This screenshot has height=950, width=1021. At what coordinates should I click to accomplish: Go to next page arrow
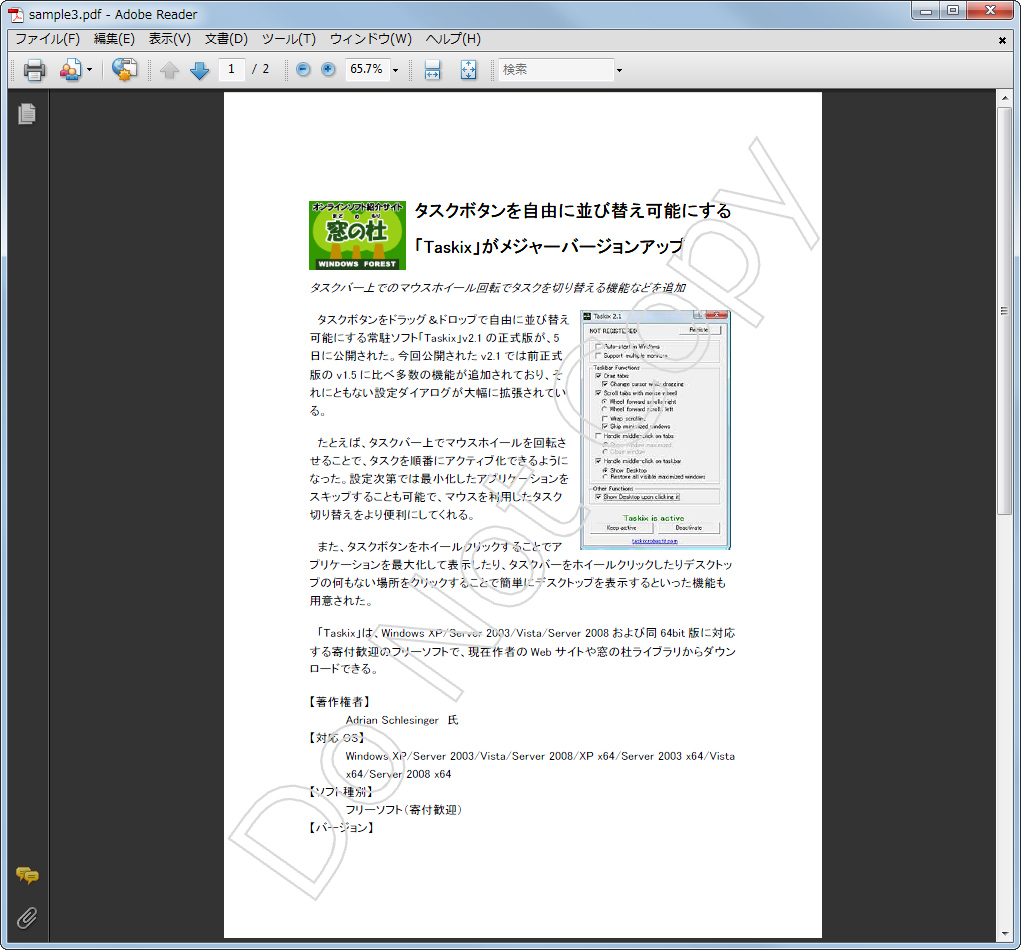coord(199,70)
